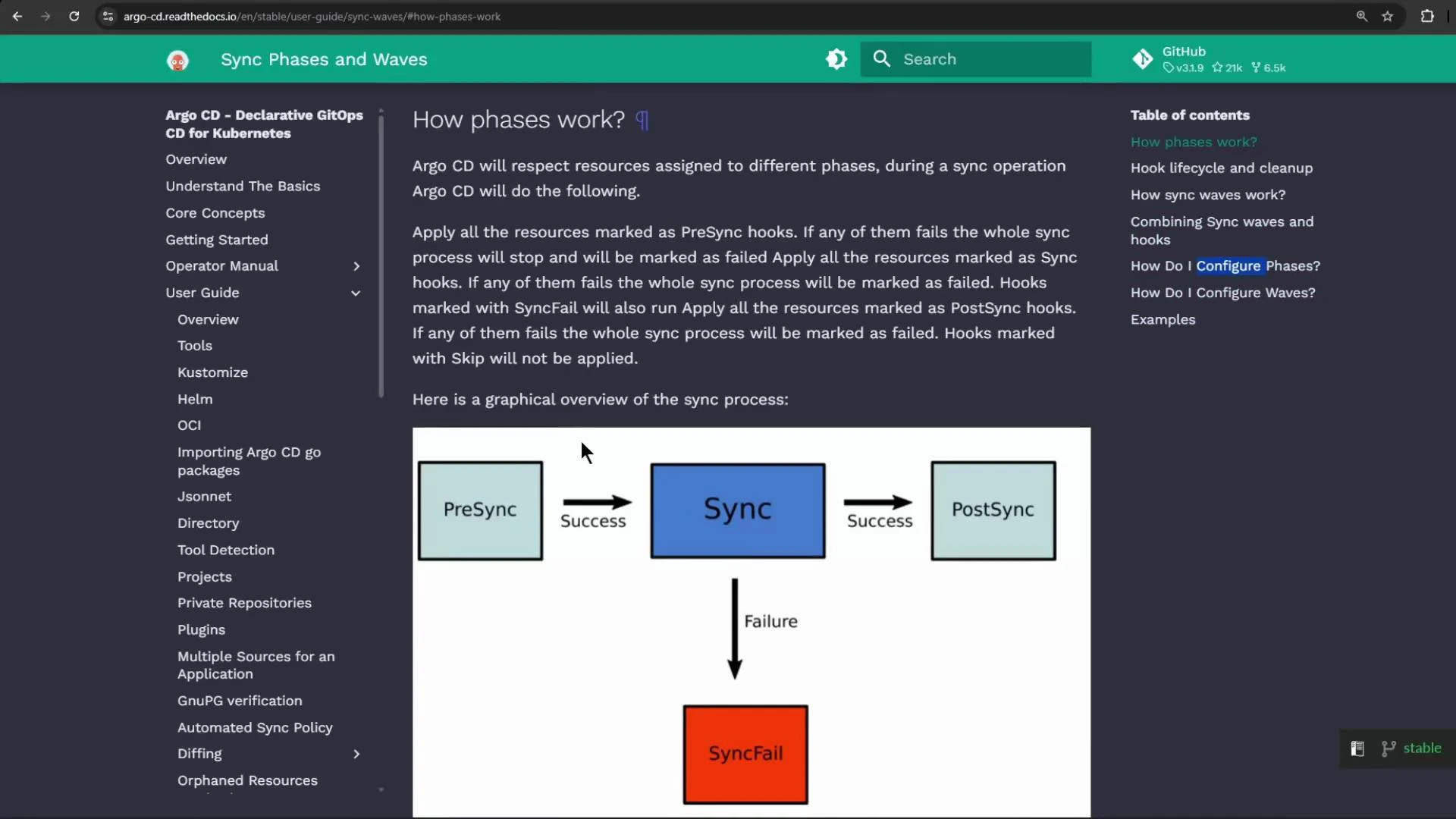
Task: Jump to Combining Sync waves and hooks
Action: click(1222, 231)
